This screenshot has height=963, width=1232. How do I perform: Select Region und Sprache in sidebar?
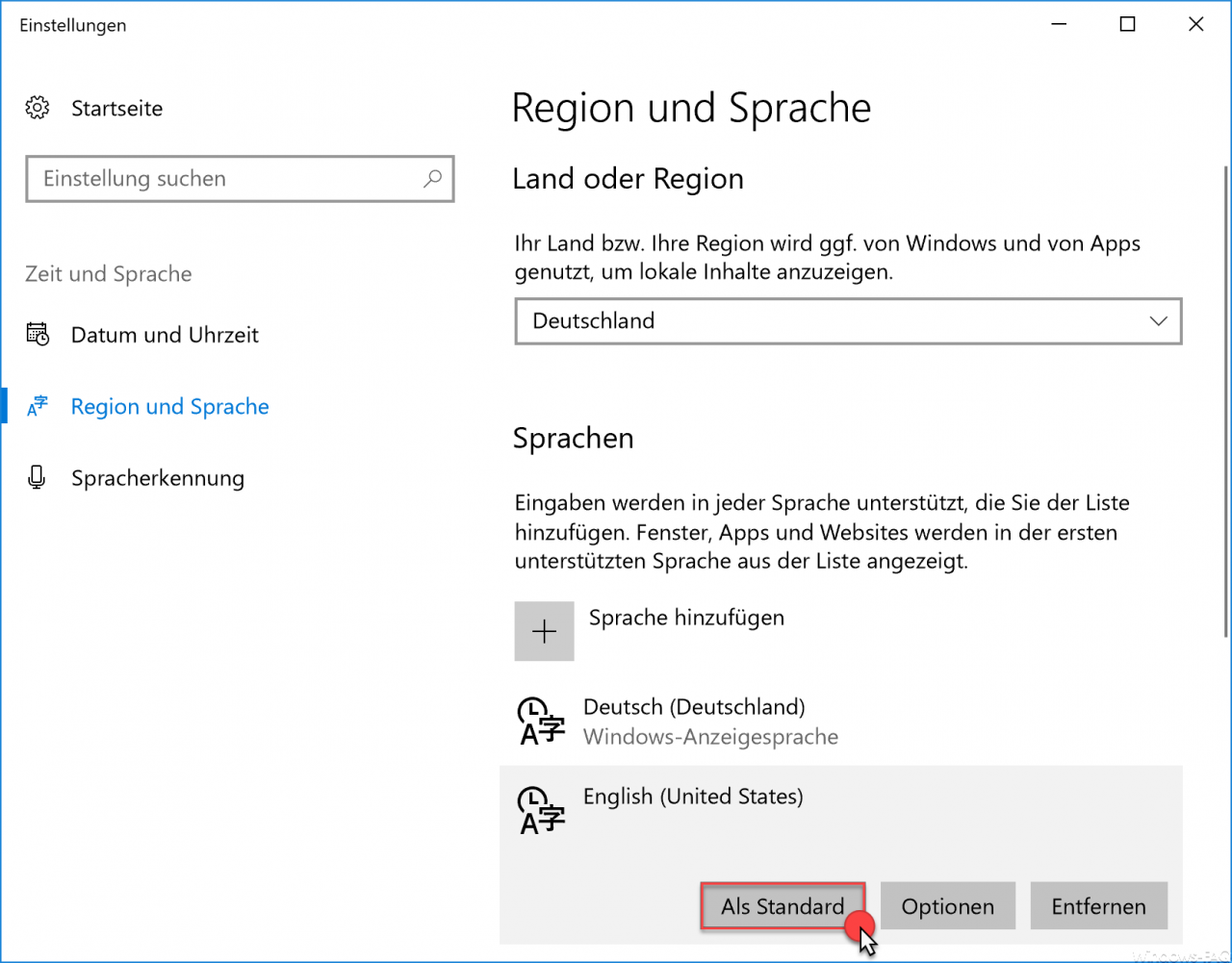point(170,407)
